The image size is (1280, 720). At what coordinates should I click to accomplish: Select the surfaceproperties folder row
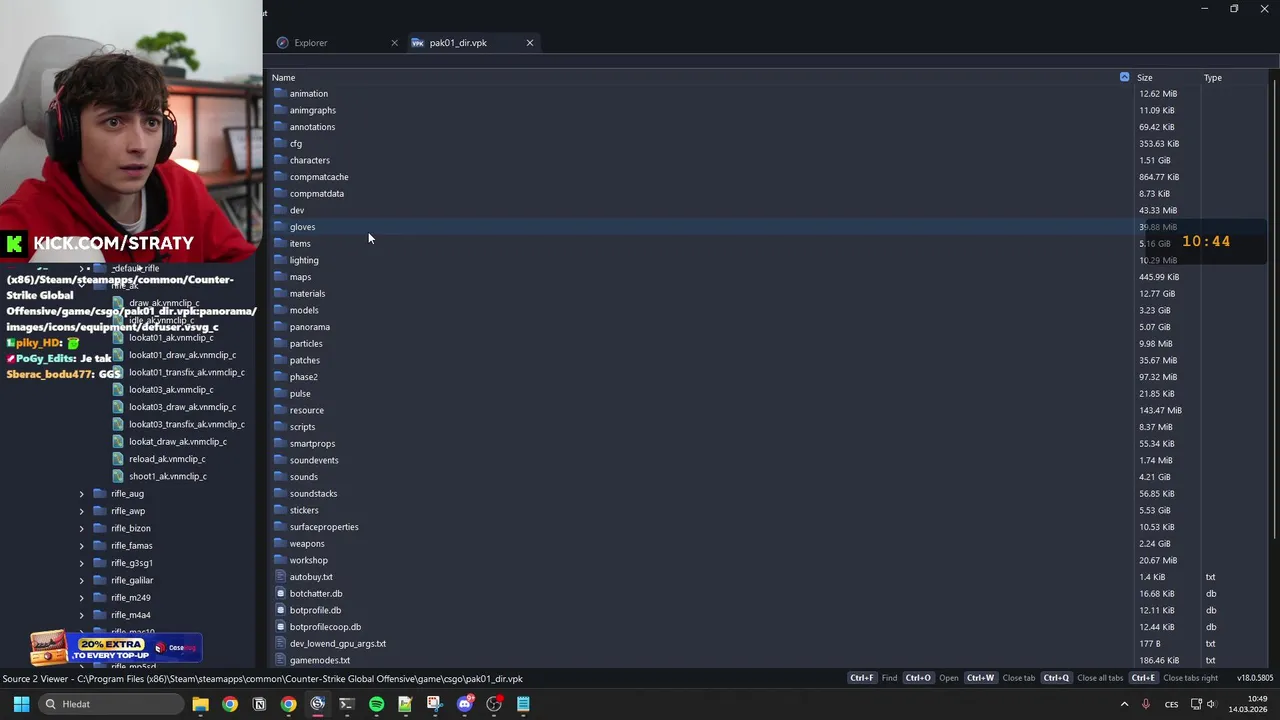768,527
